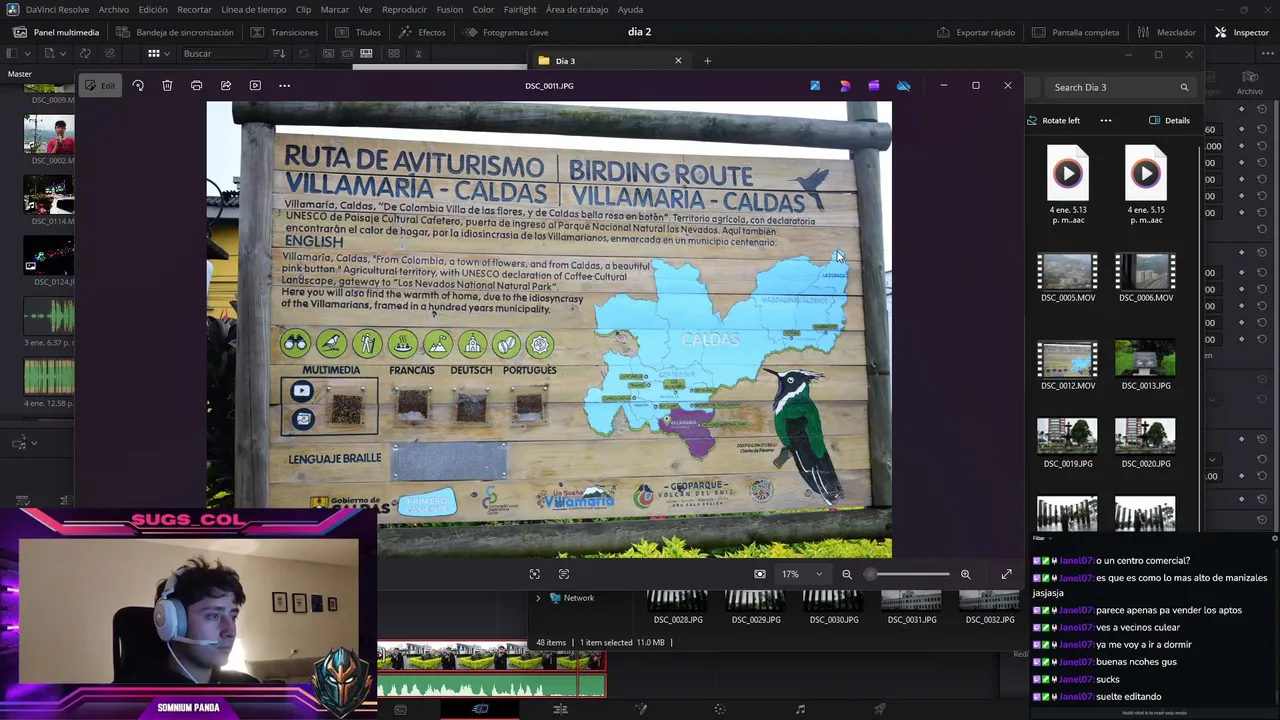Screen dimensions: 1280x720
Task: Open Designer app icon in Photos title bar
Action: point(845,86)
